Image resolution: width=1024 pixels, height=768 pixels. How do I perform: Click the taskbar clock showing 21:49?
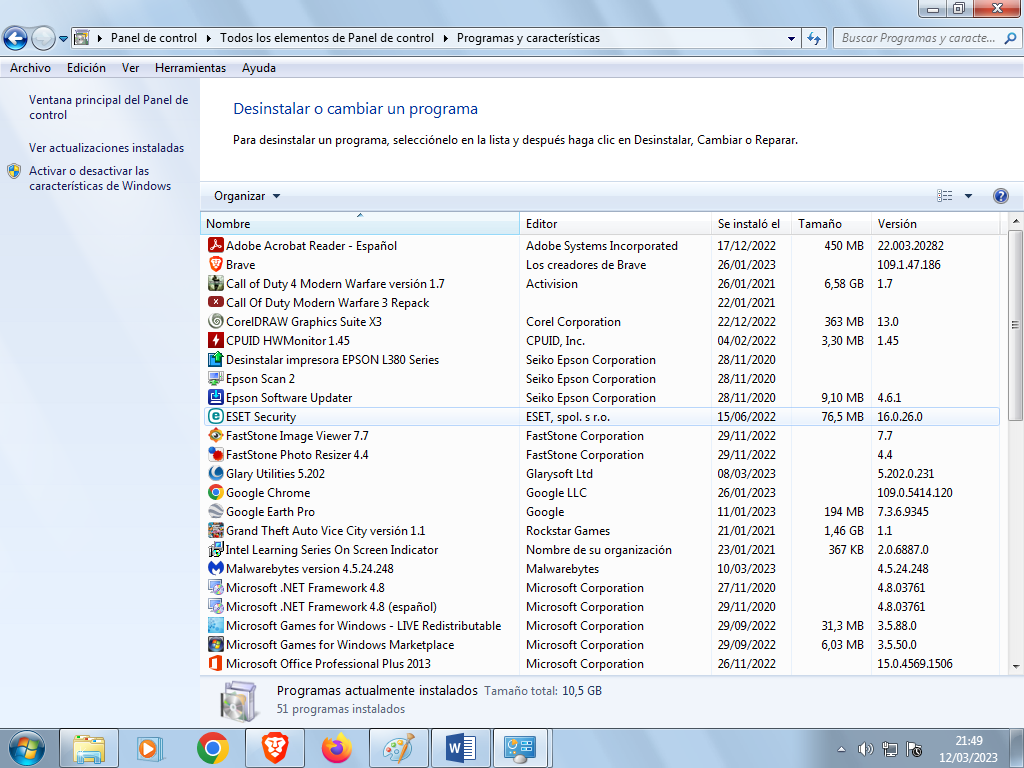click(x=968, y=749)
